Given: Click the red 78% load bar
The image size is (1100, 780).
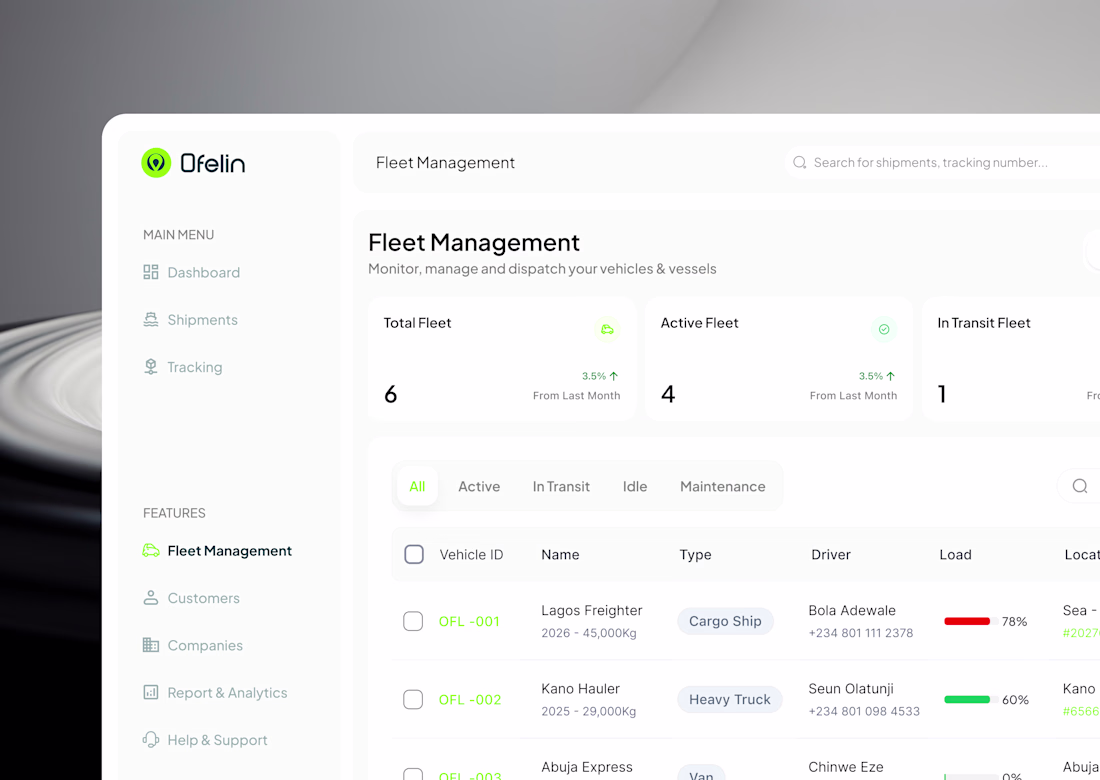Looking at the screenshot, I should 967,621.
